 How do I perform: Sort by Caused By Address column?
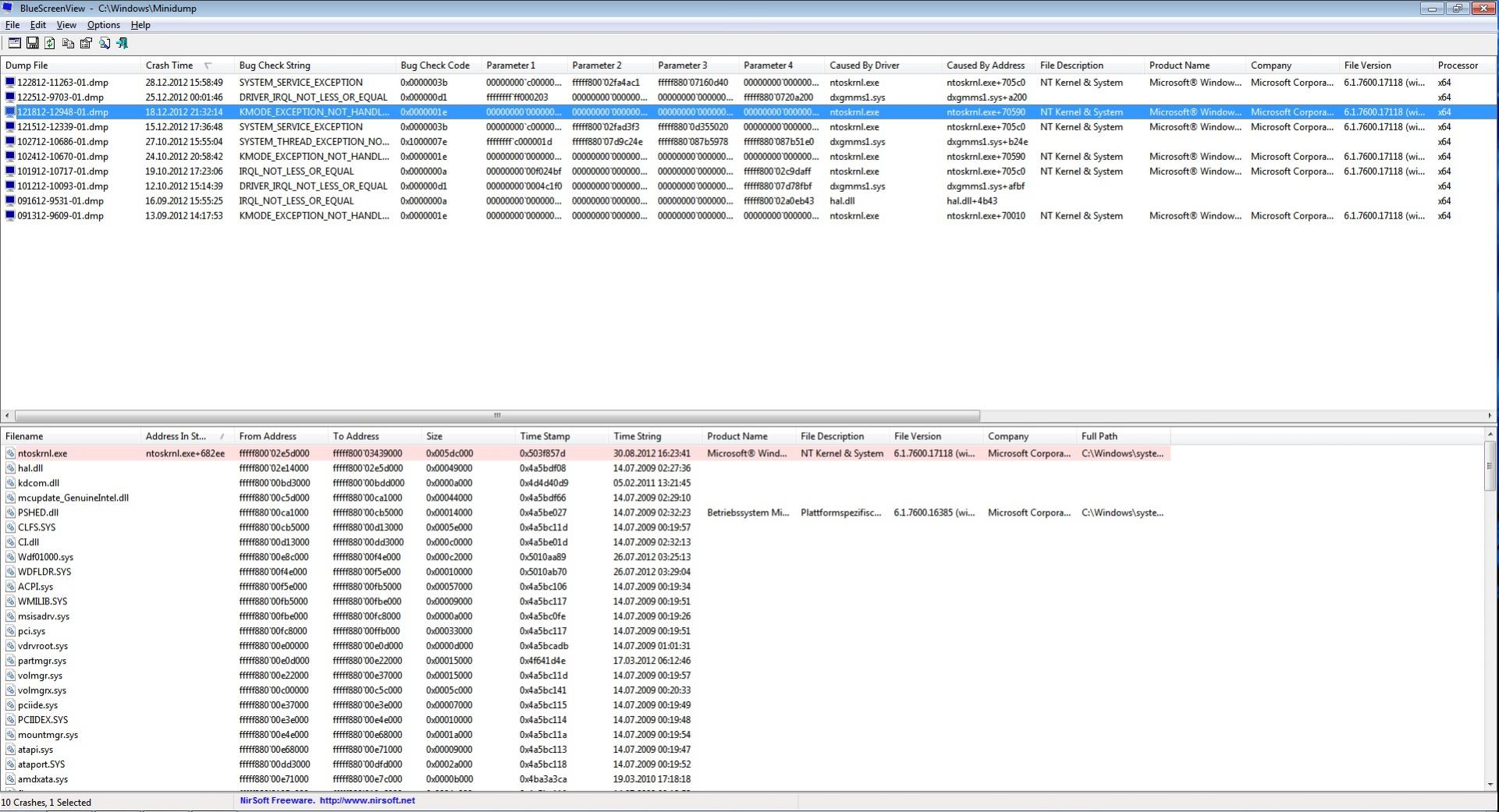(x=989, y=66)
